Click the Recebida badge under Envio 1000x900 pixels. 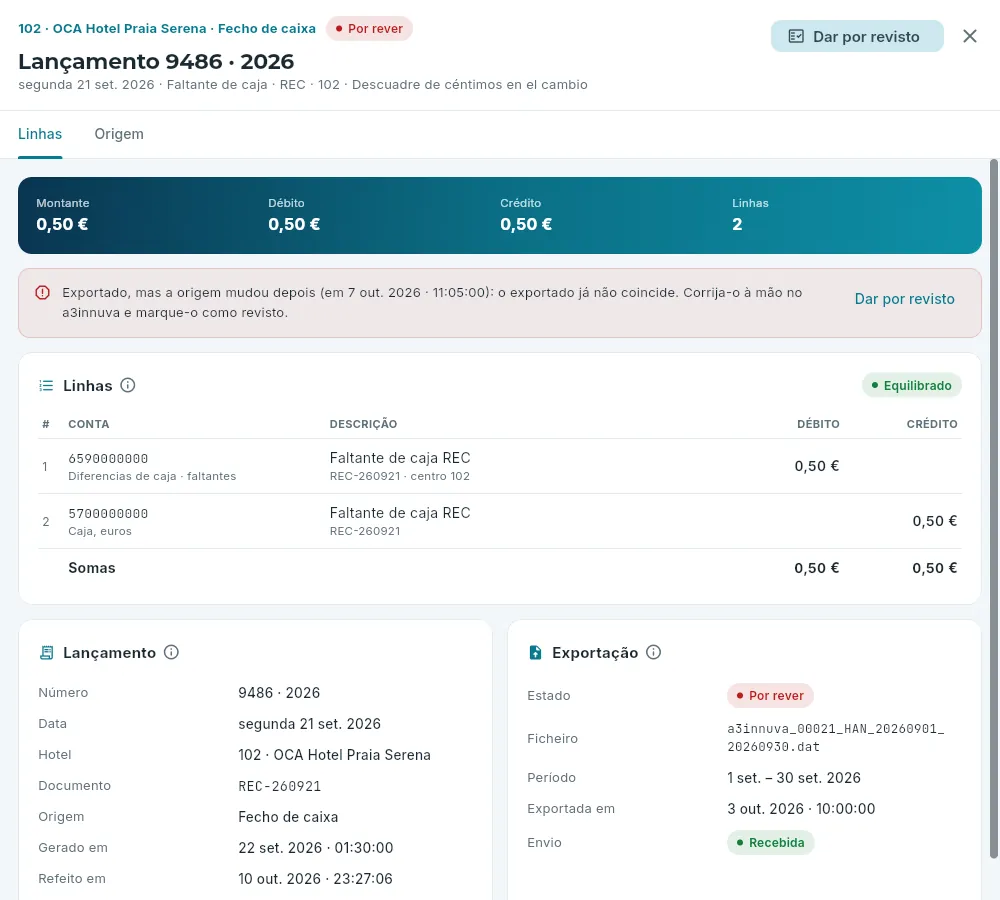[770, 843]
